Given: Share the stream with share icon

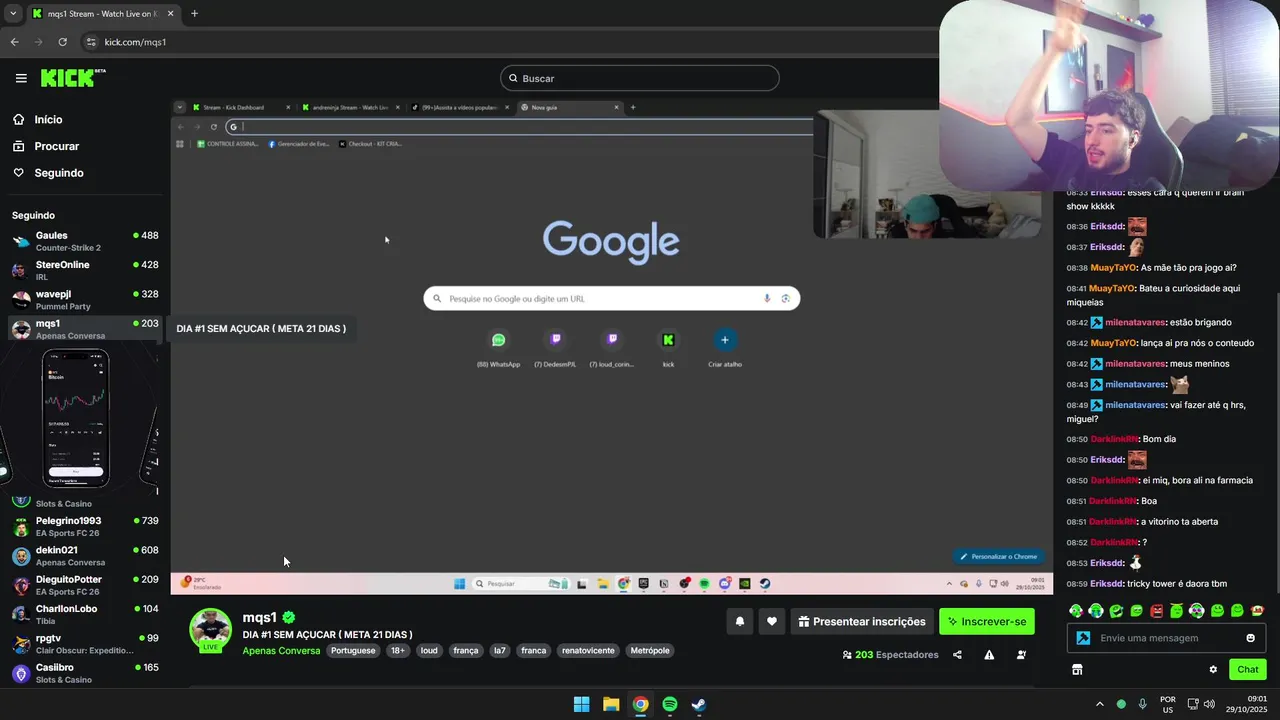Looking at the screenshot, I should tap(957, 655).
